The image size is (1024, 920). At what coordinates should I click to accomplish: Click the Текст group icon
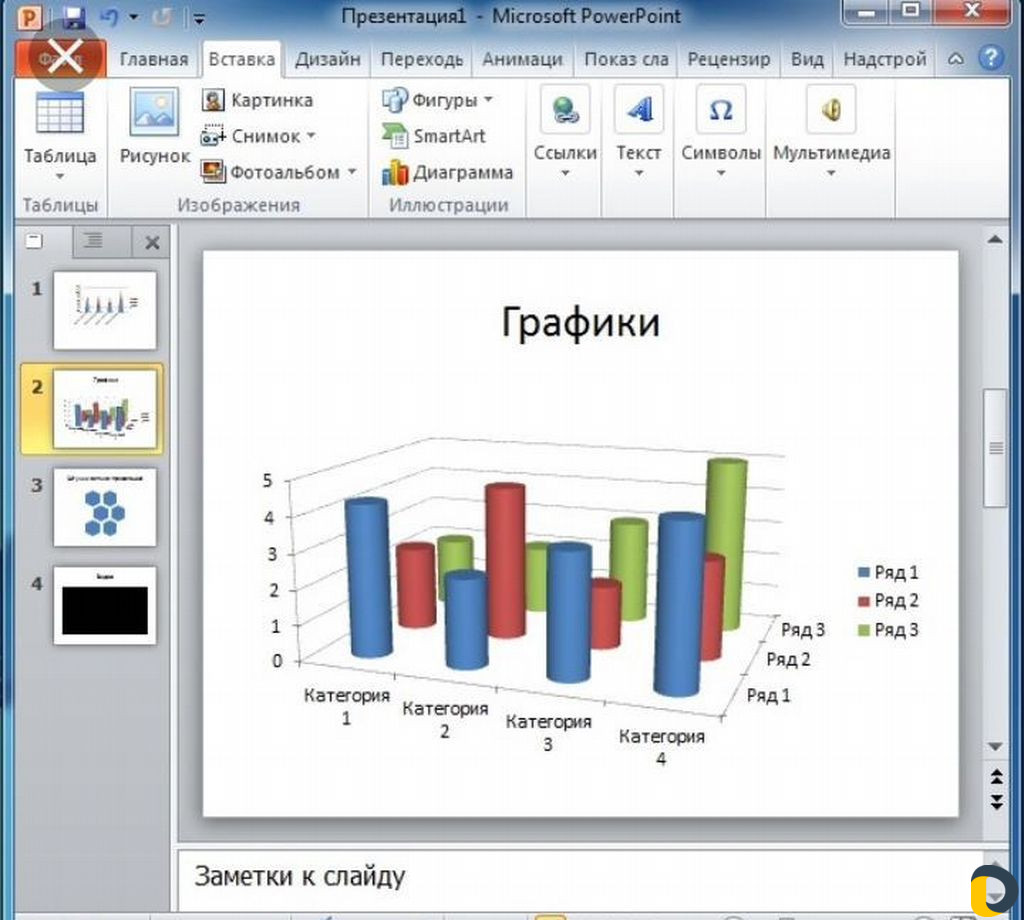[639, 110]
